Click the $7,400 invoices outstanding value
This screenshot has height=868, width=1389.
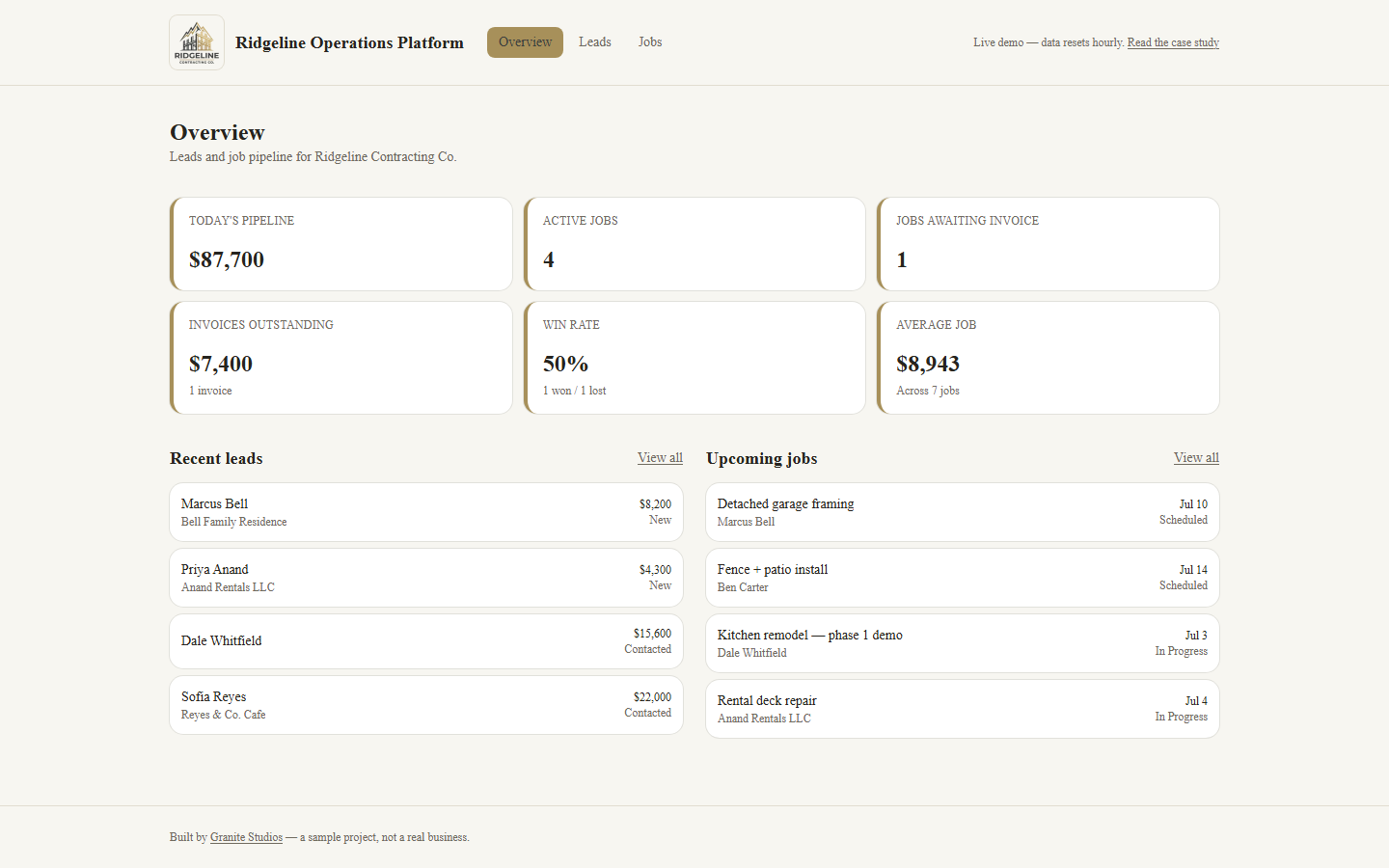(221, 364)
